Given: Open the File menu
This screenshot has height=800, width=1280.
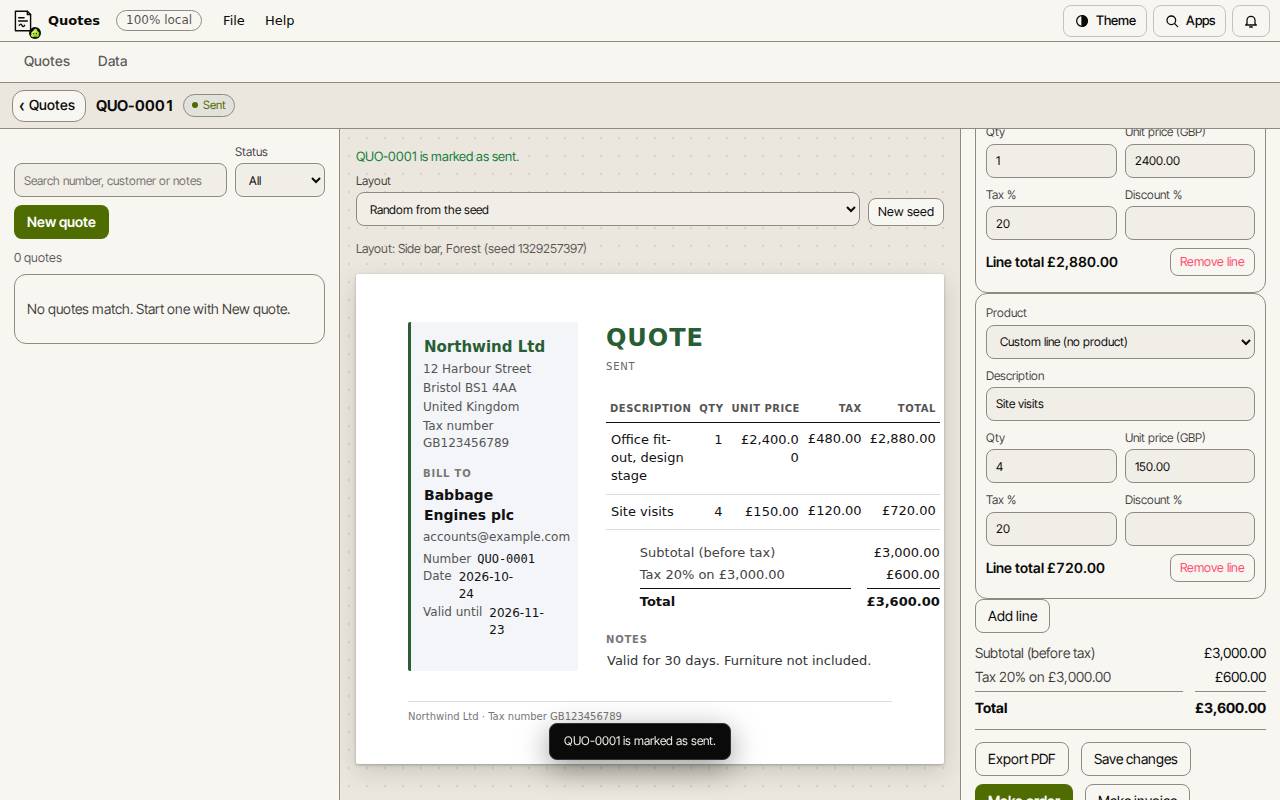Looking at the screenshot, I should tap(234, 21).
